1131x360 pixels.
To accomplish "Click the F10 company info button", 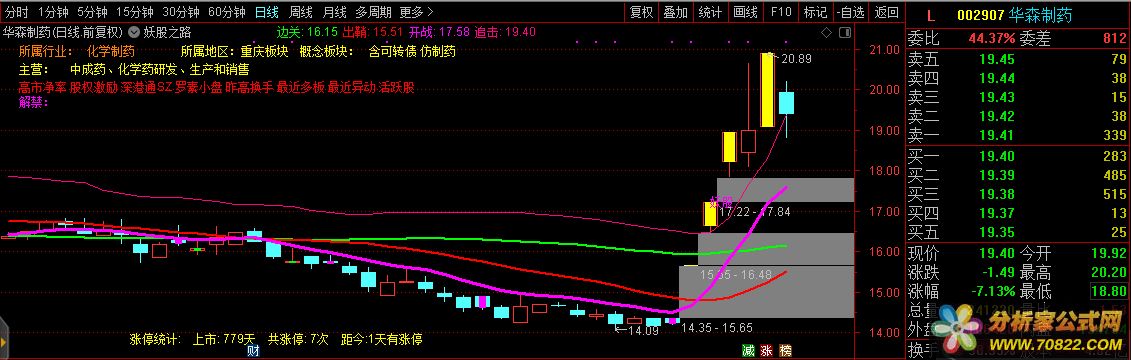I will 780,12.
